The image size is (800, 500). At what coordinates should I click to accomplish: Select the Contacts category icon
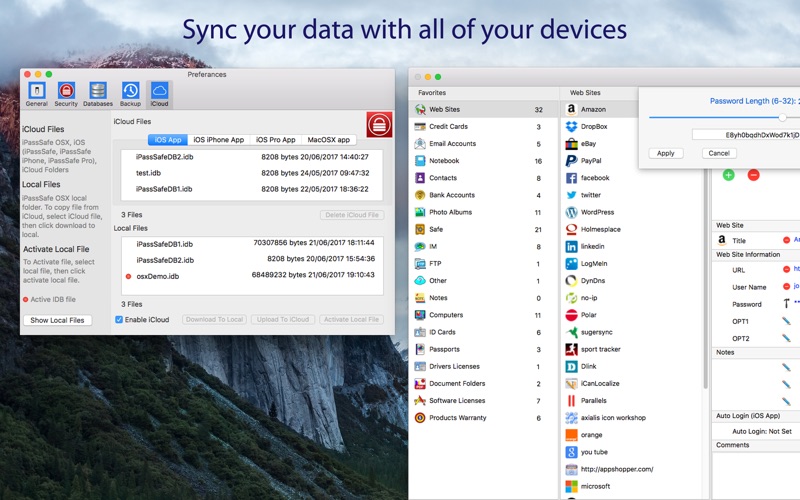[420, 178]
